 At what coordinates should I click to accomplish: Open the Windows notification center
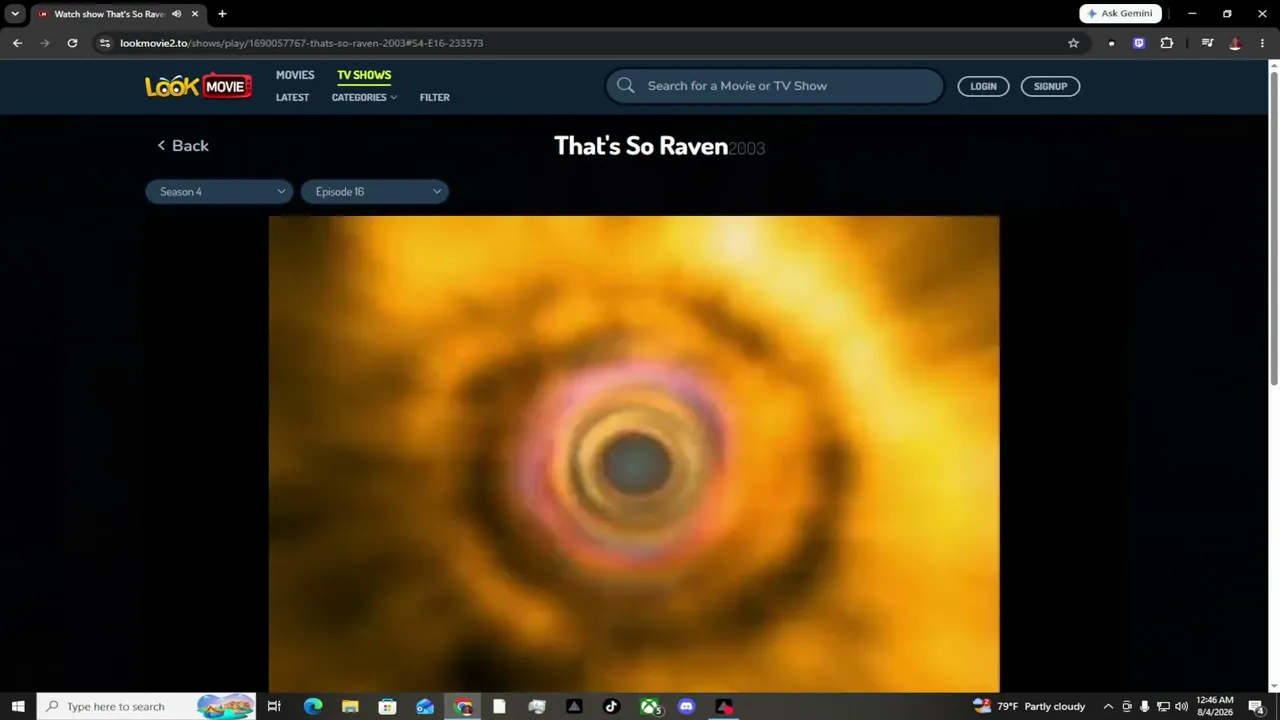(1256, 706)
